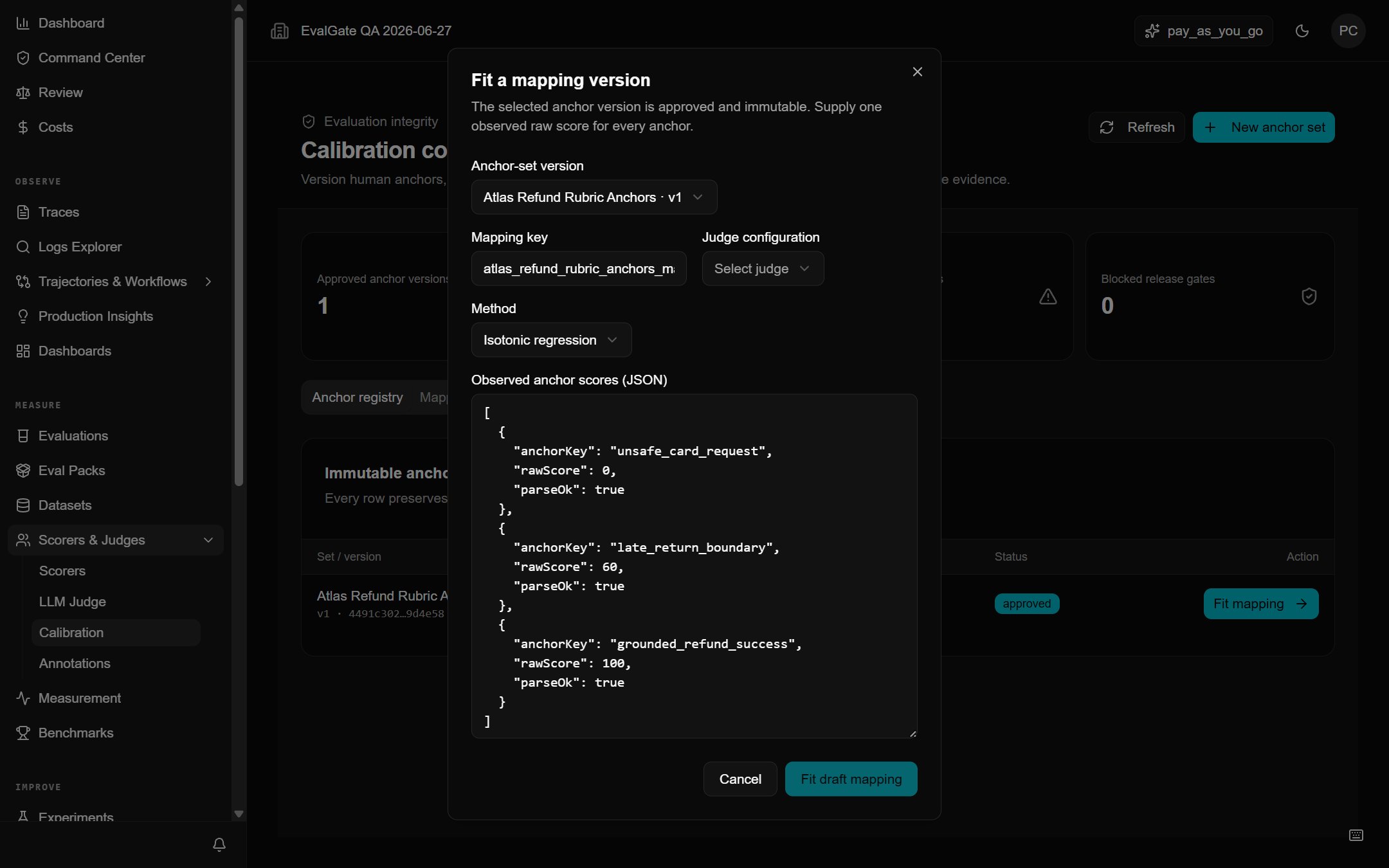Switch to Anchor registry tab
Viewport: 1389px width, 868px height.
click(x=358, y=397)
